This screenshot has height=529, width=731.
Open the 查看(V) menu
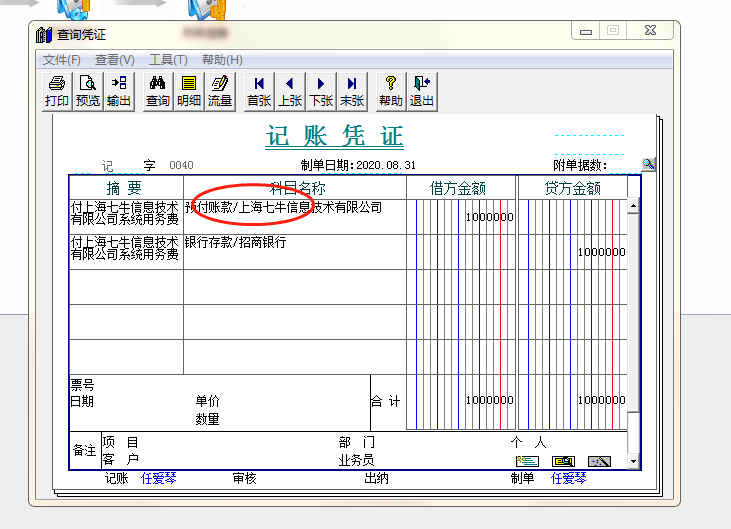(115, 60)
